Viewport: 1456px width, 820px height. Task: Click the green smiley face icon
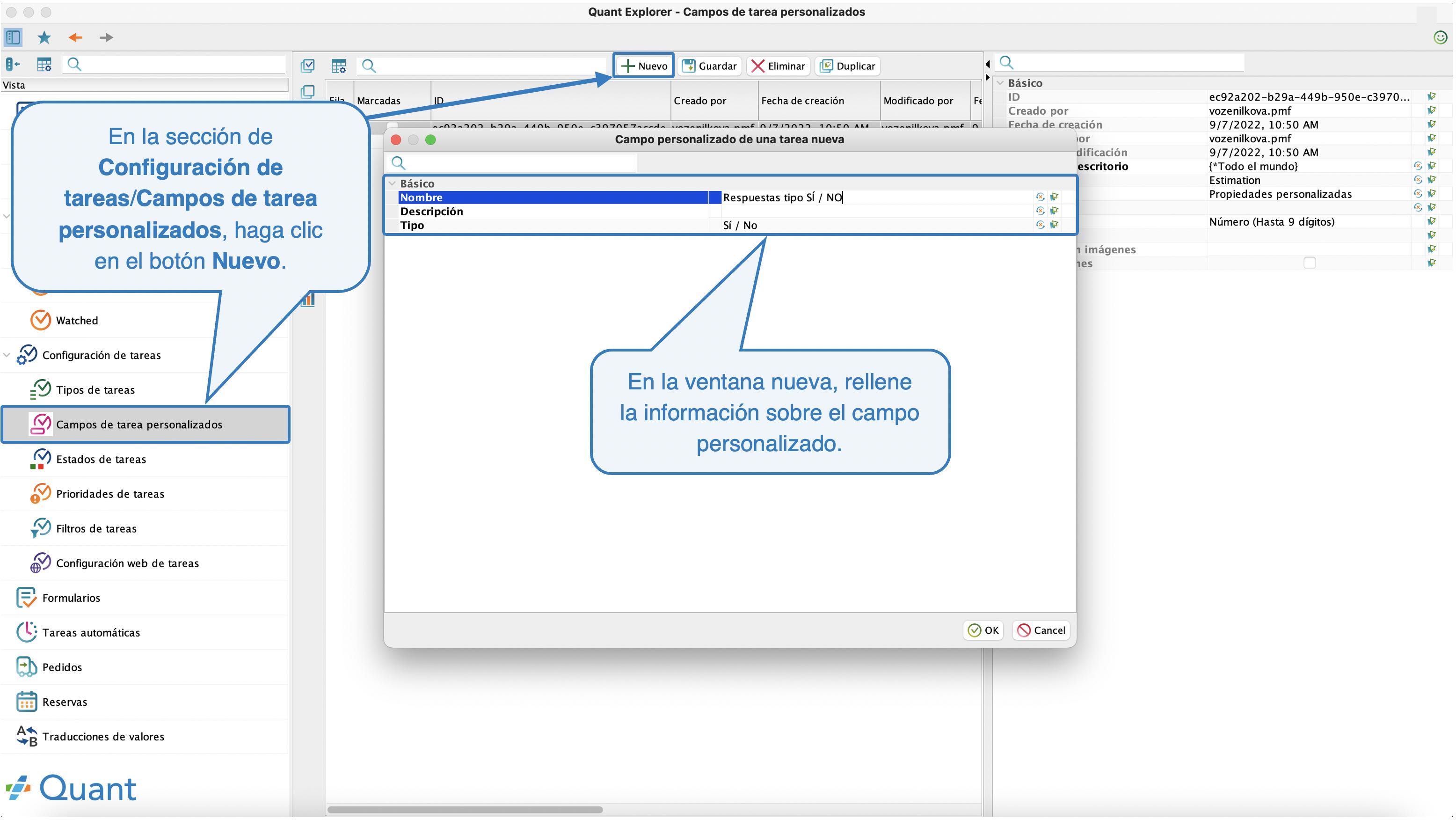1440,37
